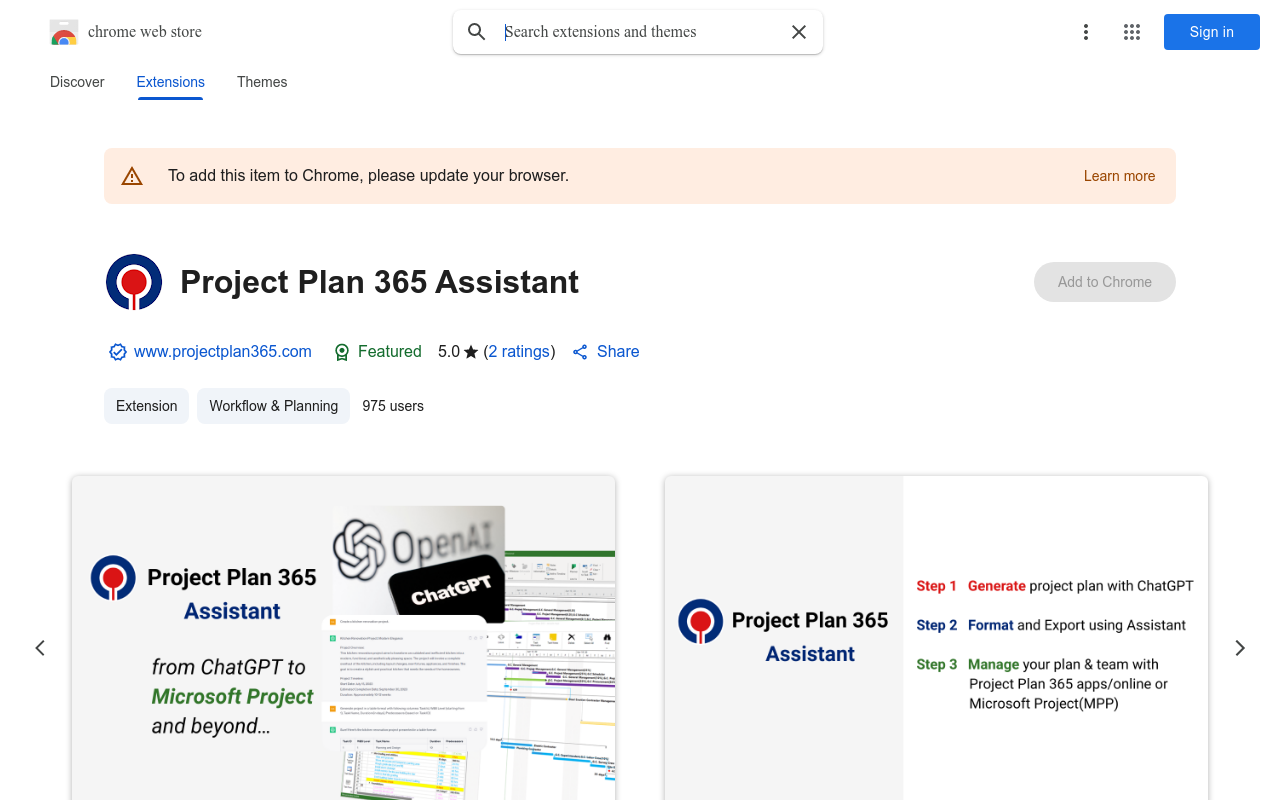This screenshot has height=800, width=1280.
Task: Open the Workflow & Planning category chip
Action: coord(273,406)
